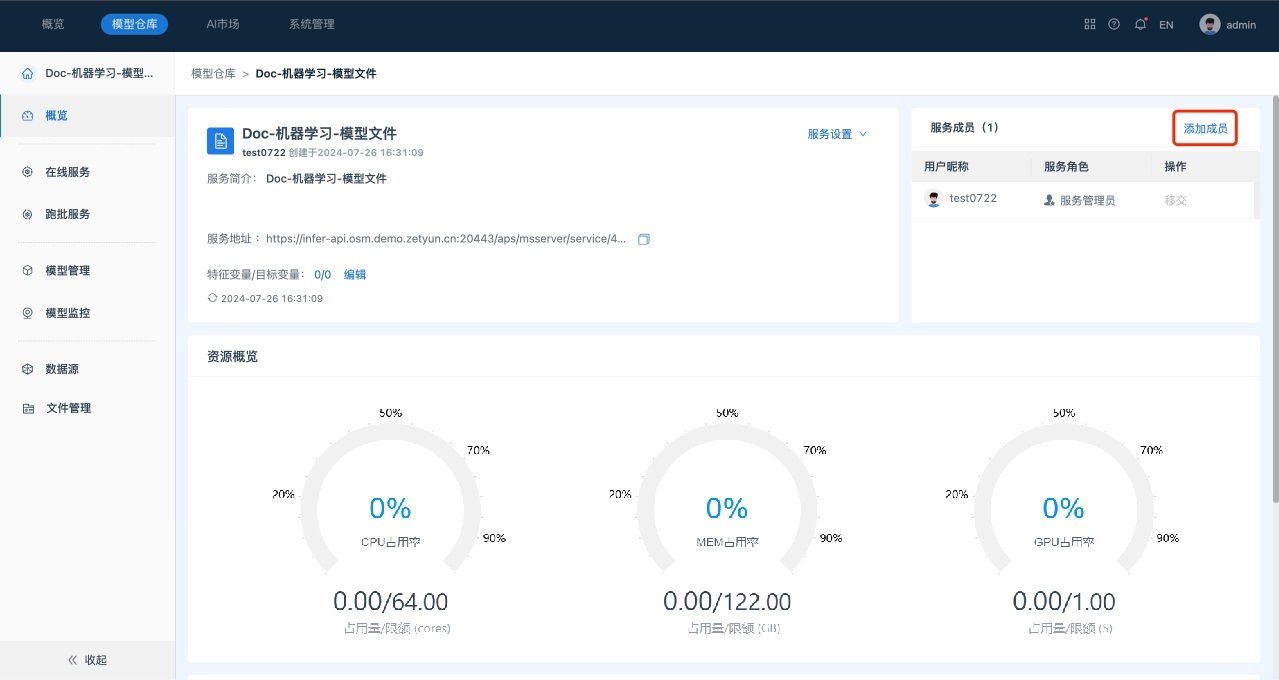Image resolution: width=1279 pixels, height=680 pixels.
Task: Click the 添加成员 link
Action: click(1205, 128)
